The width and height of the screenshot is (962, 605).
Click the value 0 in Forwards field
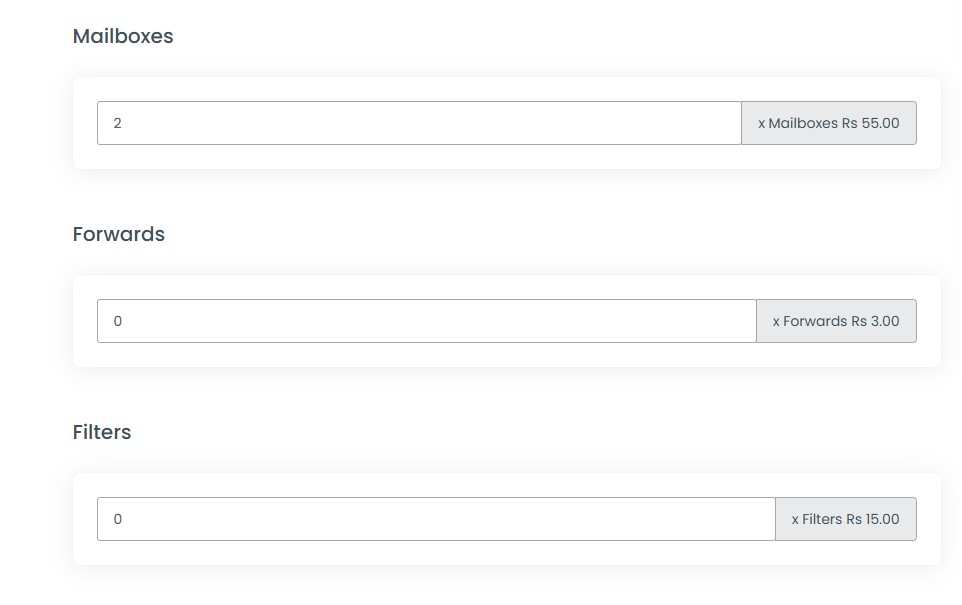click(x=118, y=321)
